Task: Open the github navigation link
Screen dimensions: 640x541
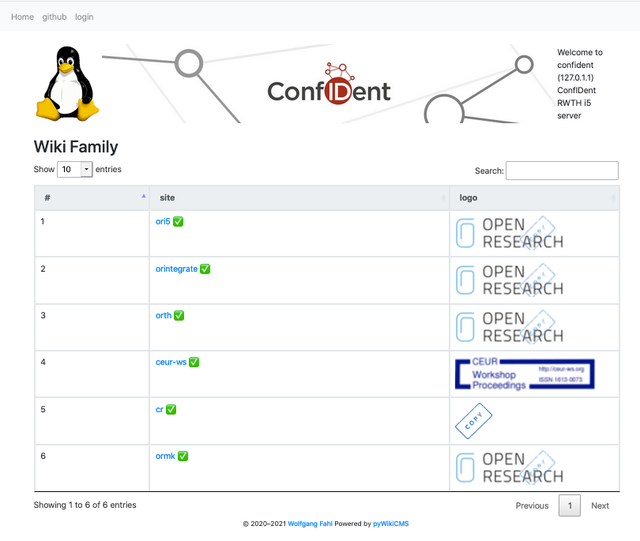Action: [x=54, y=17]
